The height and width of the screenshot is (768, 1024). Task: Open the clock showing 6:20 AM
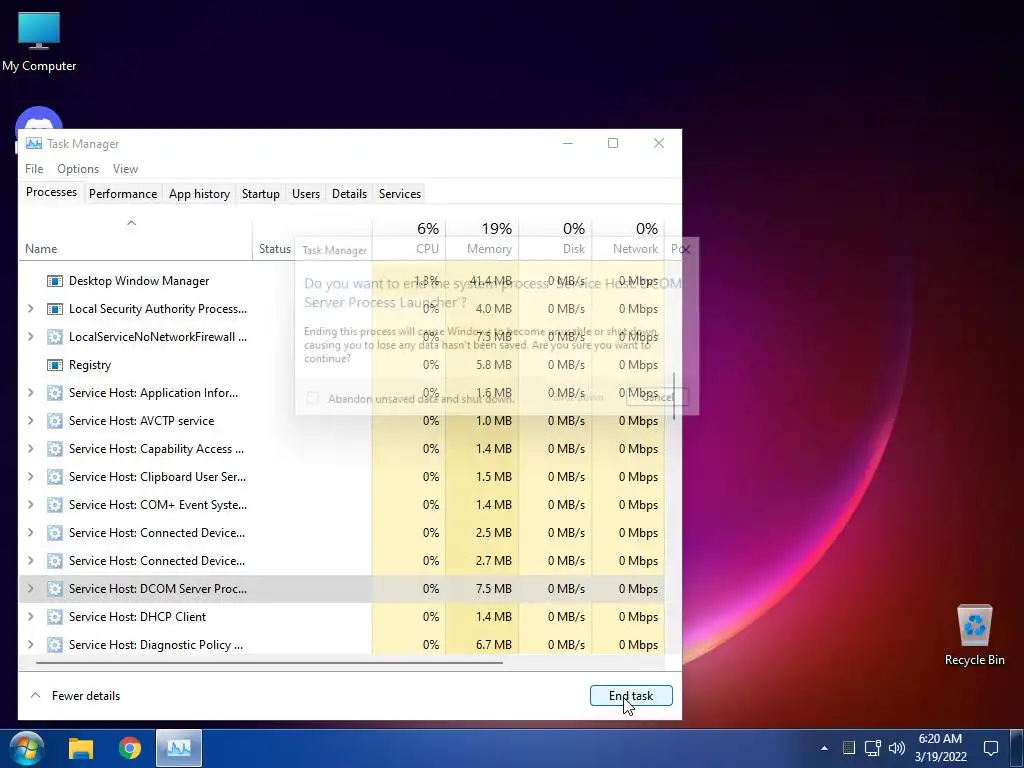[940, 748]
